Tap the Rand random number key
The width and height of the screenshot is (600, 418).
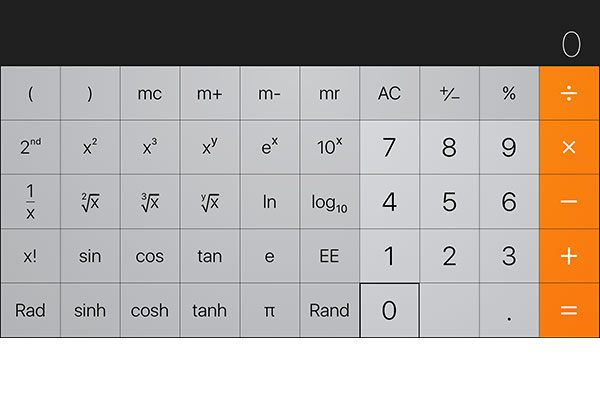pos(329,310)
